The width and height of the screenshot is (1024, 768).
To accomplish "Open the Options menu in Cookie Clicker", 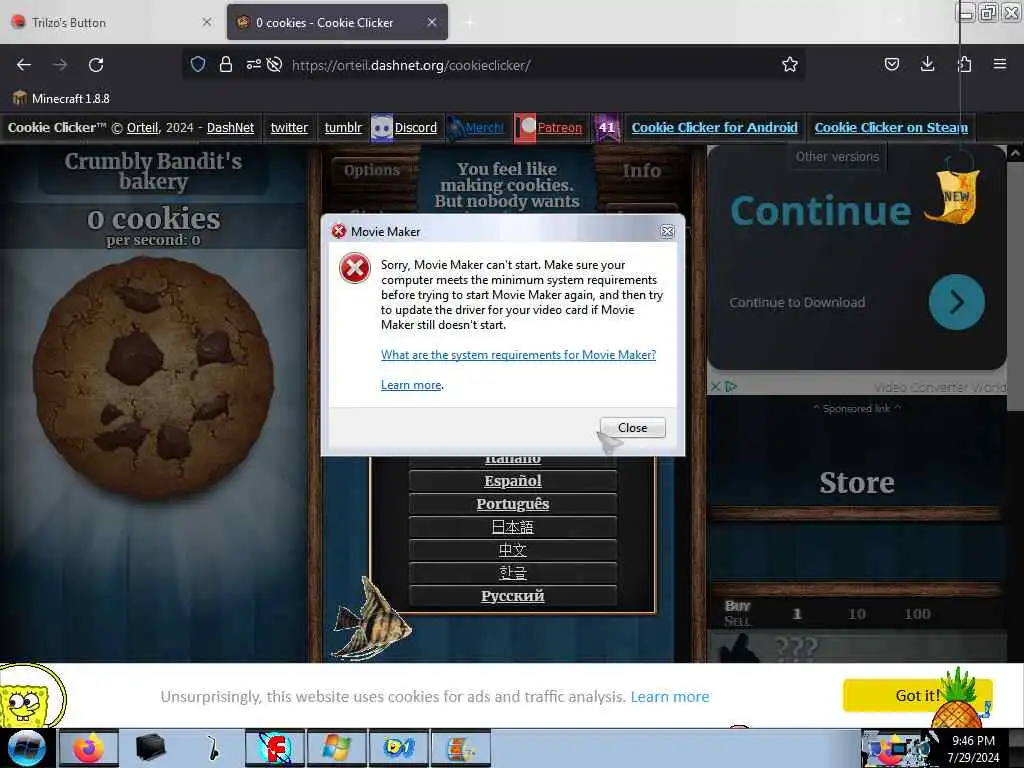I will pos(372,170).
